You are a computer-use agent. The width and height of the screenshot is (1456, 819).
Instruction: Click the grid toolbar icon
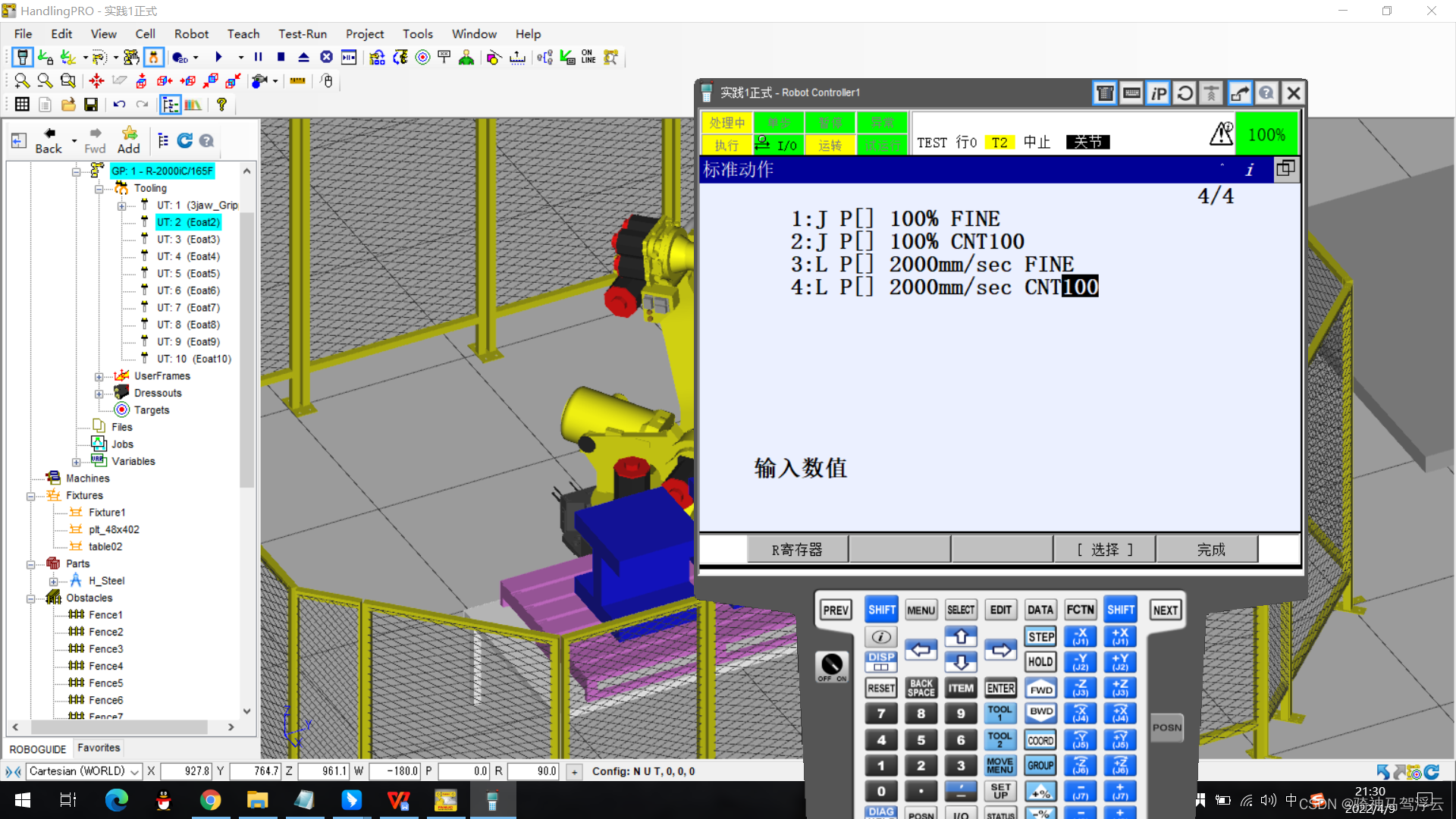(22, 105)
